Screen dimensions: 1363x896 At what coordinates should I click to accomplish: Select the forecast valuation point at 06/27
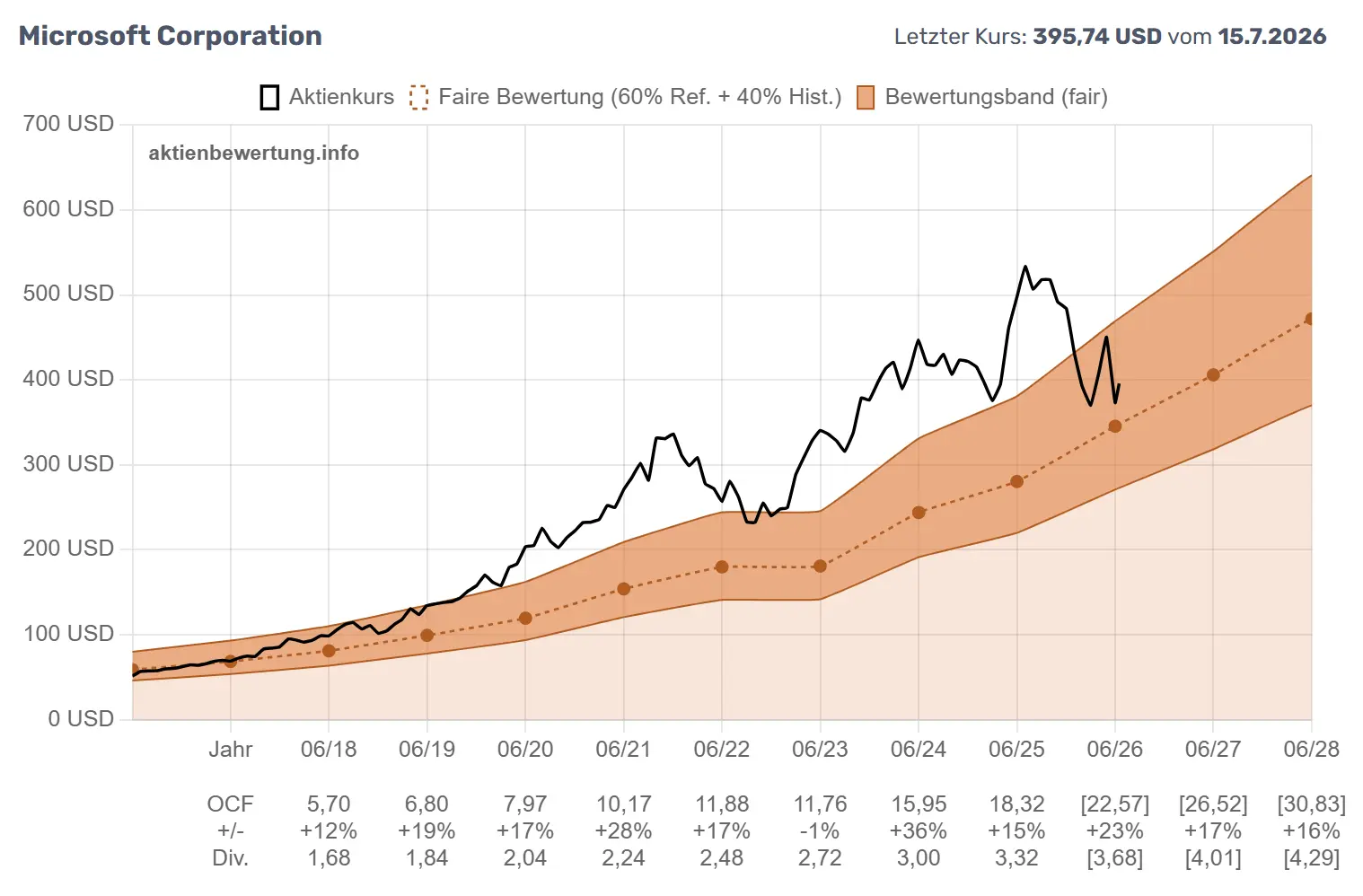tap(1213, 374)
